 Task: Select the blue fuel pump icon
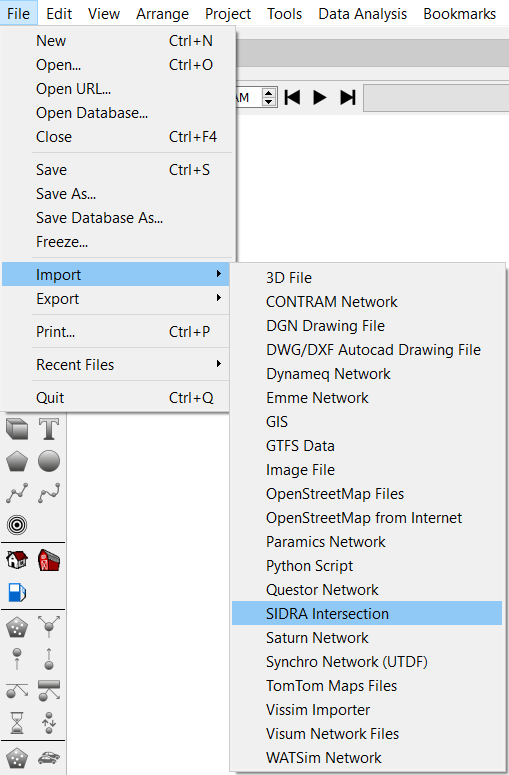(17, 592)
